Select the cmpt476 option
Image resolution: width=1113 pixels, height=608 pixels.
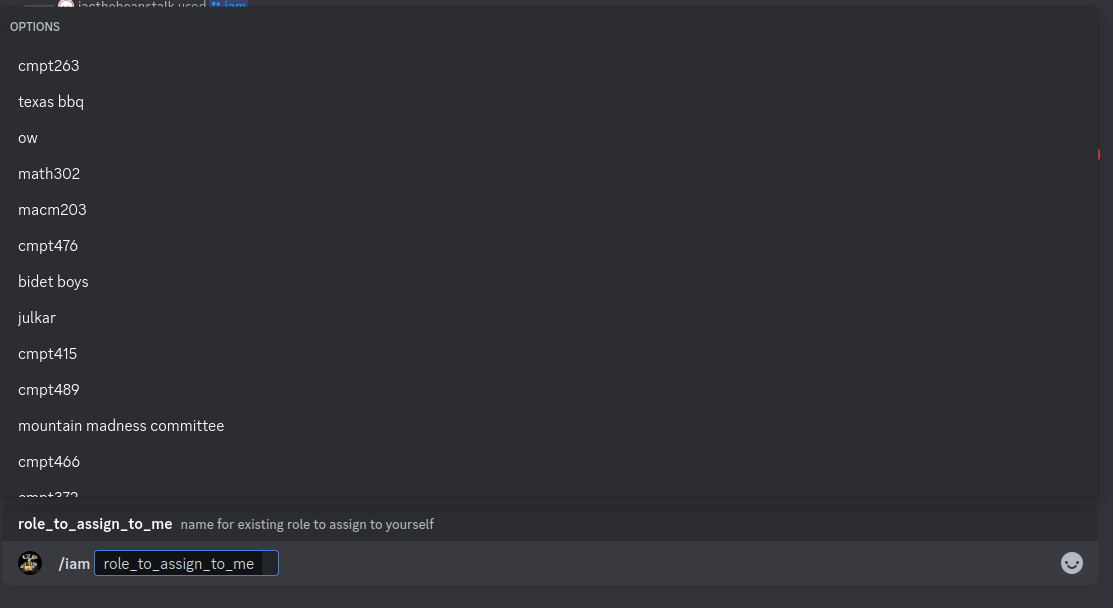tap(550, 246)
